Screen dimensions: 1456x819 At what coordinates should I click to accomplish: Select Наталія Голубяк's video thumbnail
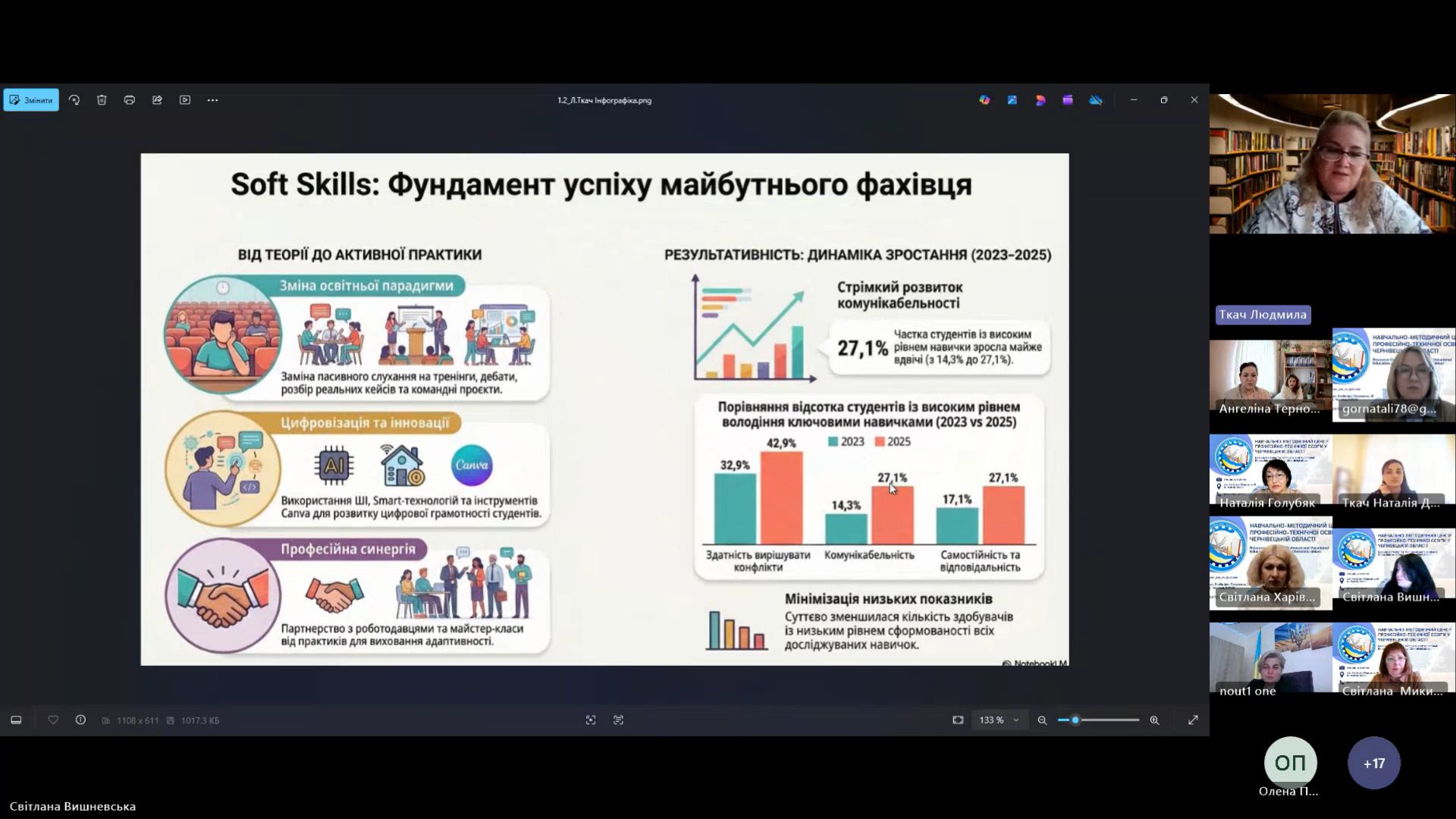[x=1270, y=470]
